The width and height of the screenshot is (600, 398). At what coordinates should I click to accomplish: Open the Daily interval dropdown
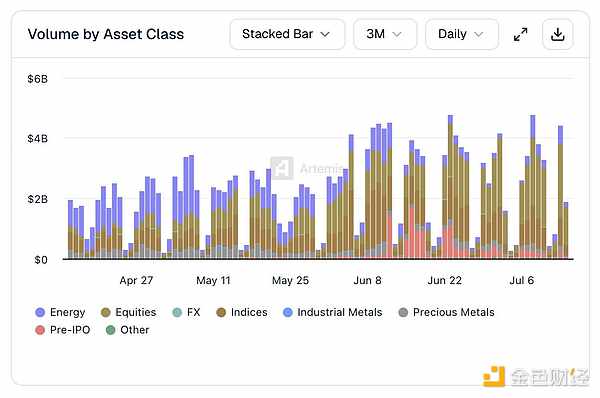[462, 34]
